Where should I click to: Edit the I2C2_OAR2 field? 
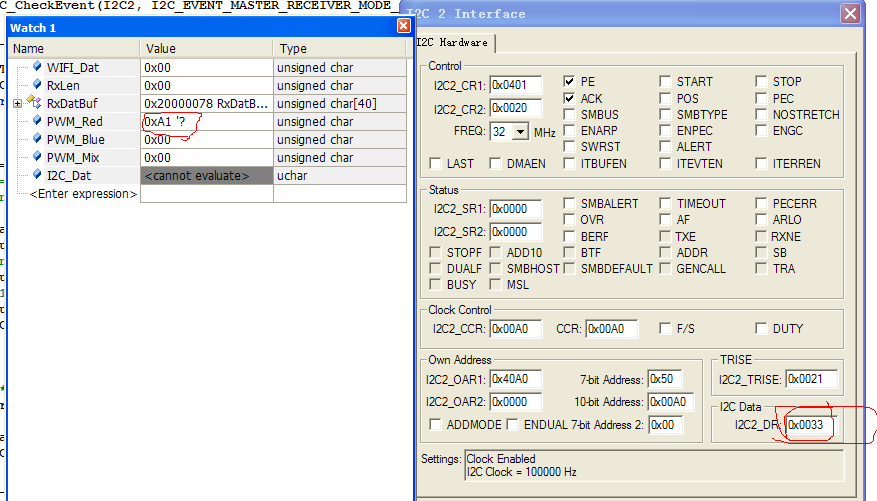coord(516,402)
